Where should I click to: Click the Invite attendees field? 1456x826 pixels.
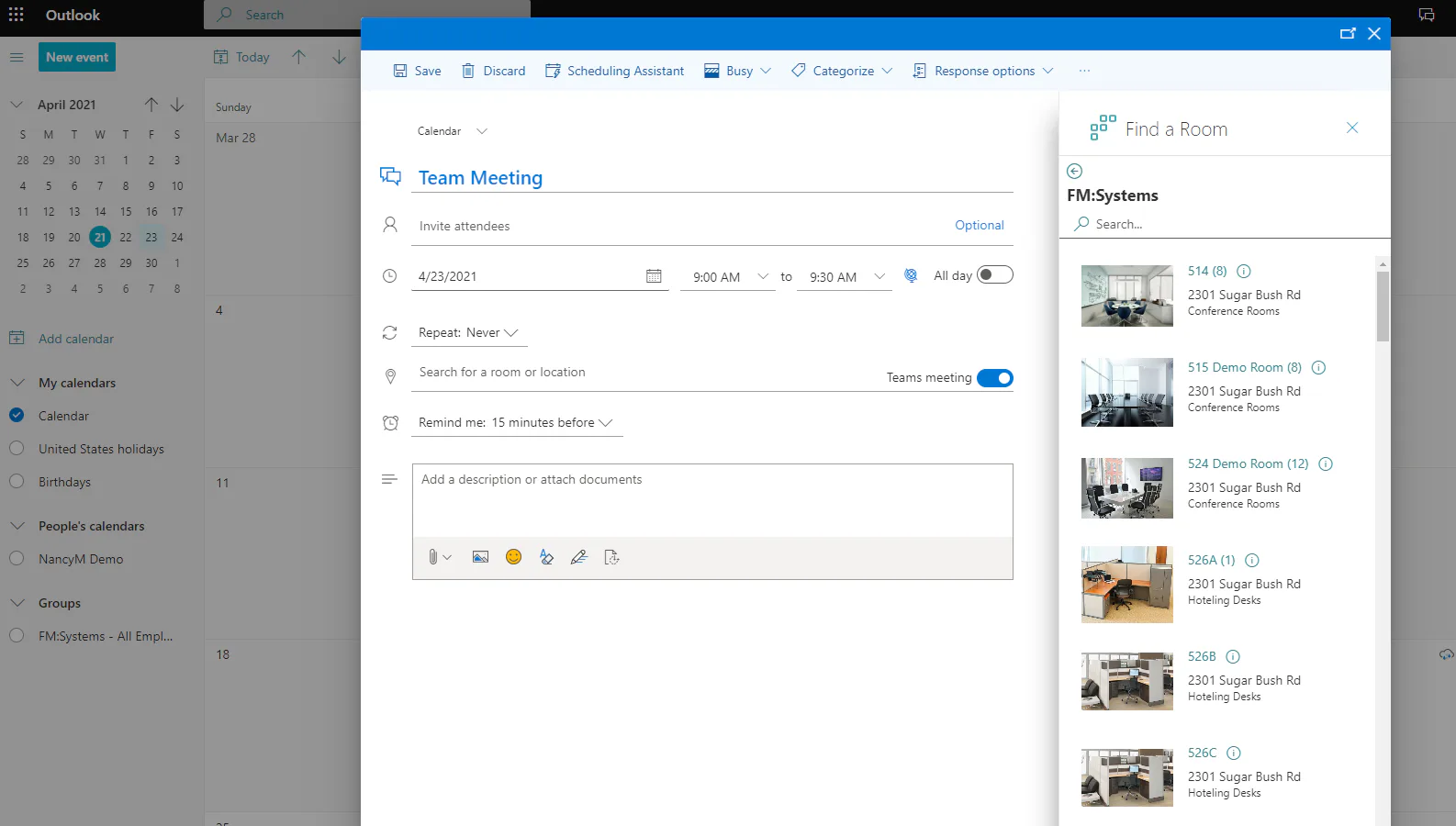[x=679, y=226]
